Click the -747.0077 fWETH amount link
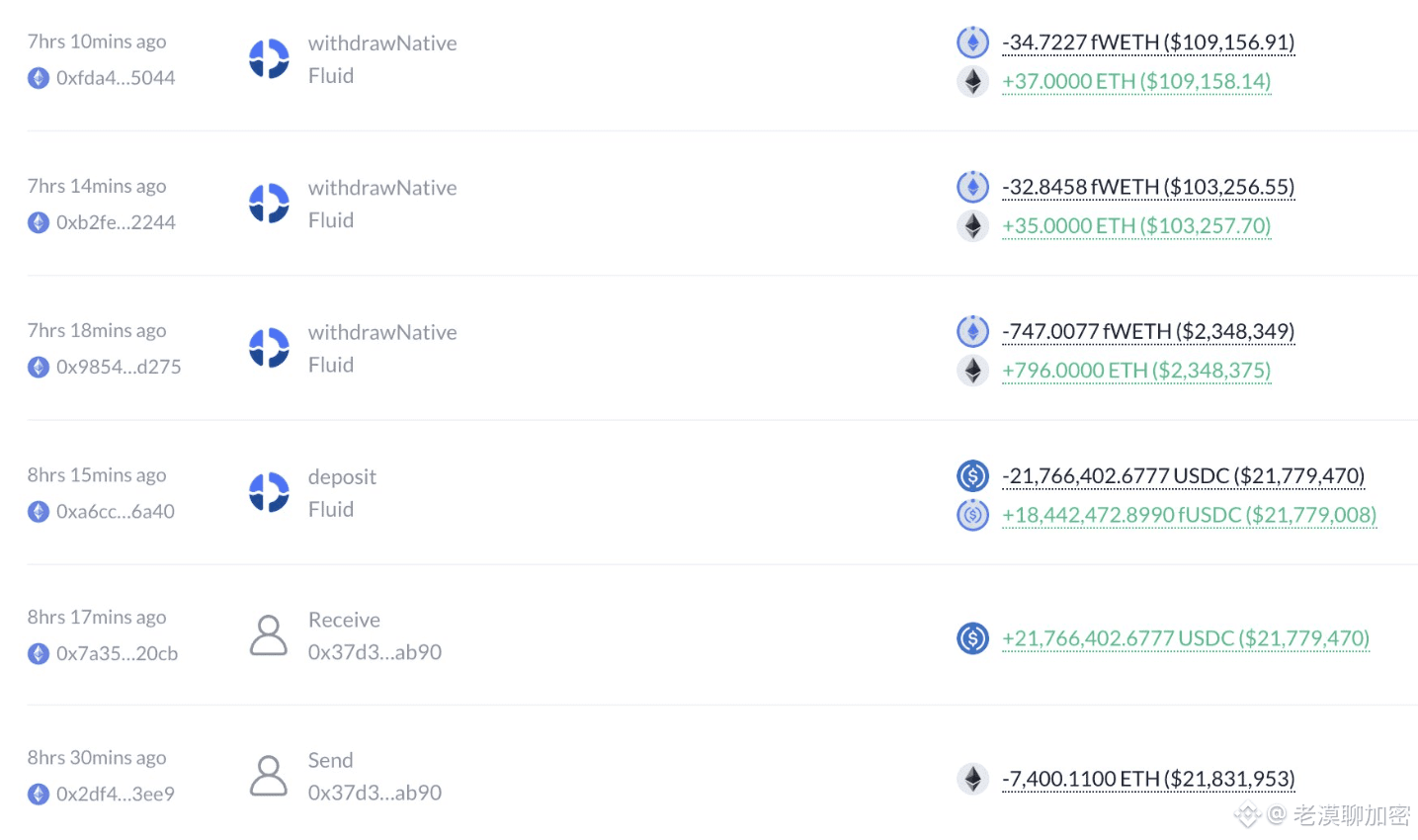The image size is (1418, 840). (x=1148, y=331)
